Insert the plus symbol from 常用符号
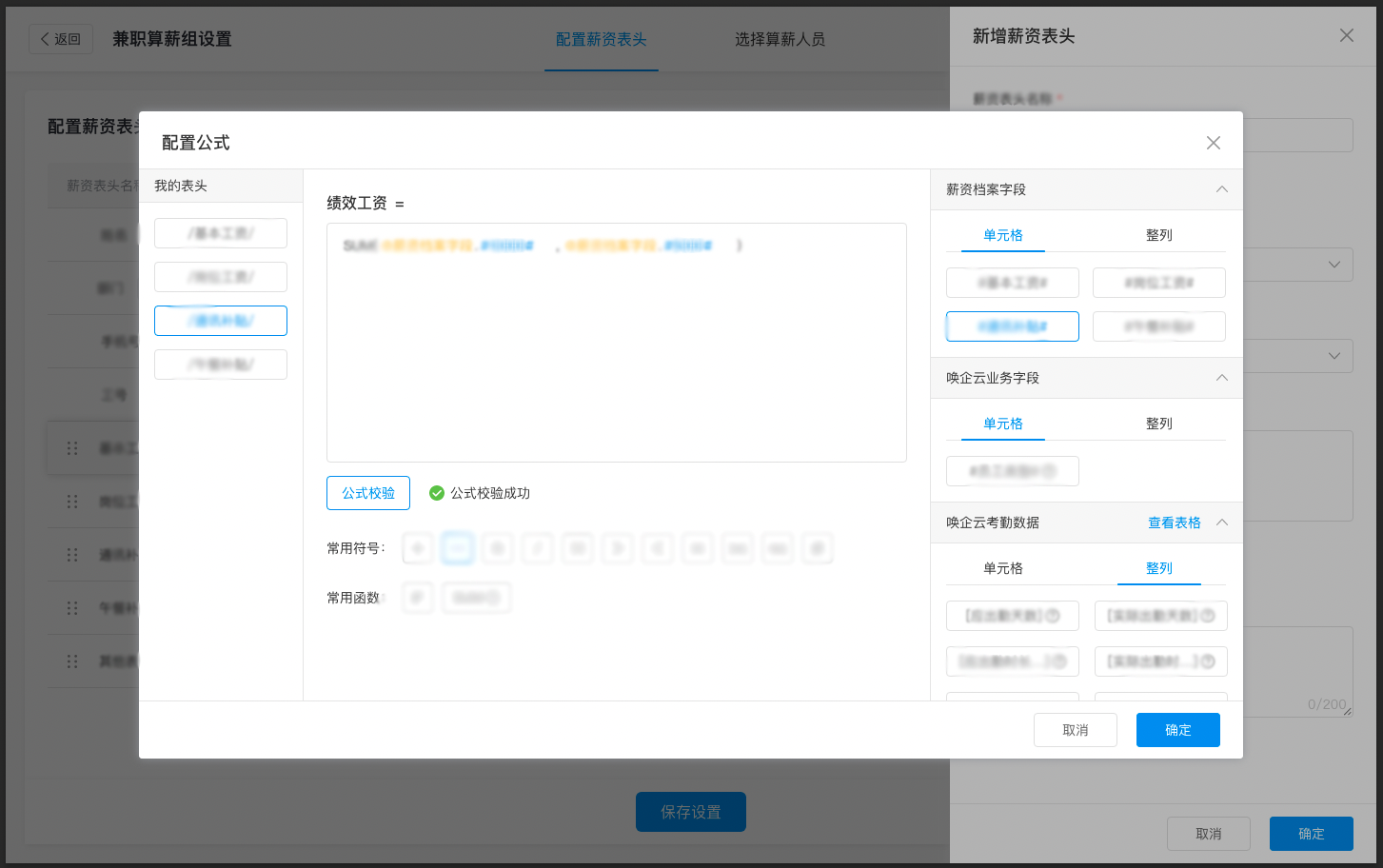This screenshot has width=1383, height=868. coord(418,548)
